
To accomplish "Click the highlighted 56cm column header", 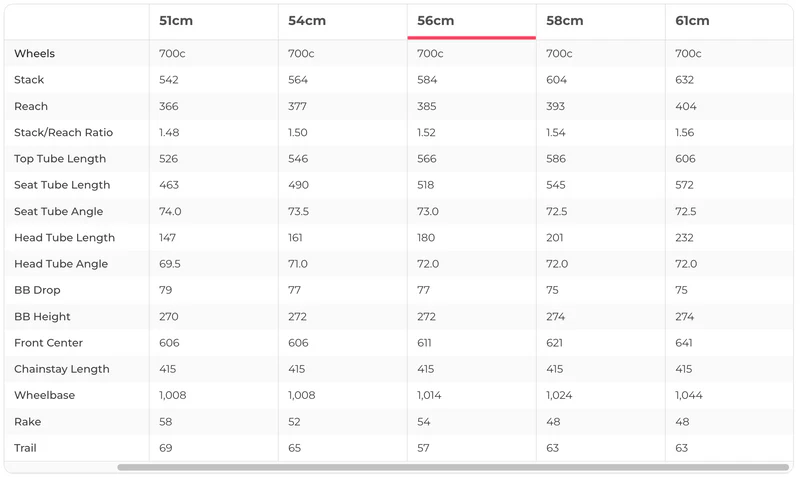I will coord(435,21).
